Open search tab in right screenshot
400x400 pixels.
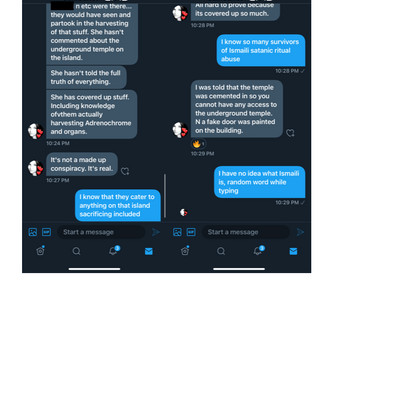(x=221, y=251)
